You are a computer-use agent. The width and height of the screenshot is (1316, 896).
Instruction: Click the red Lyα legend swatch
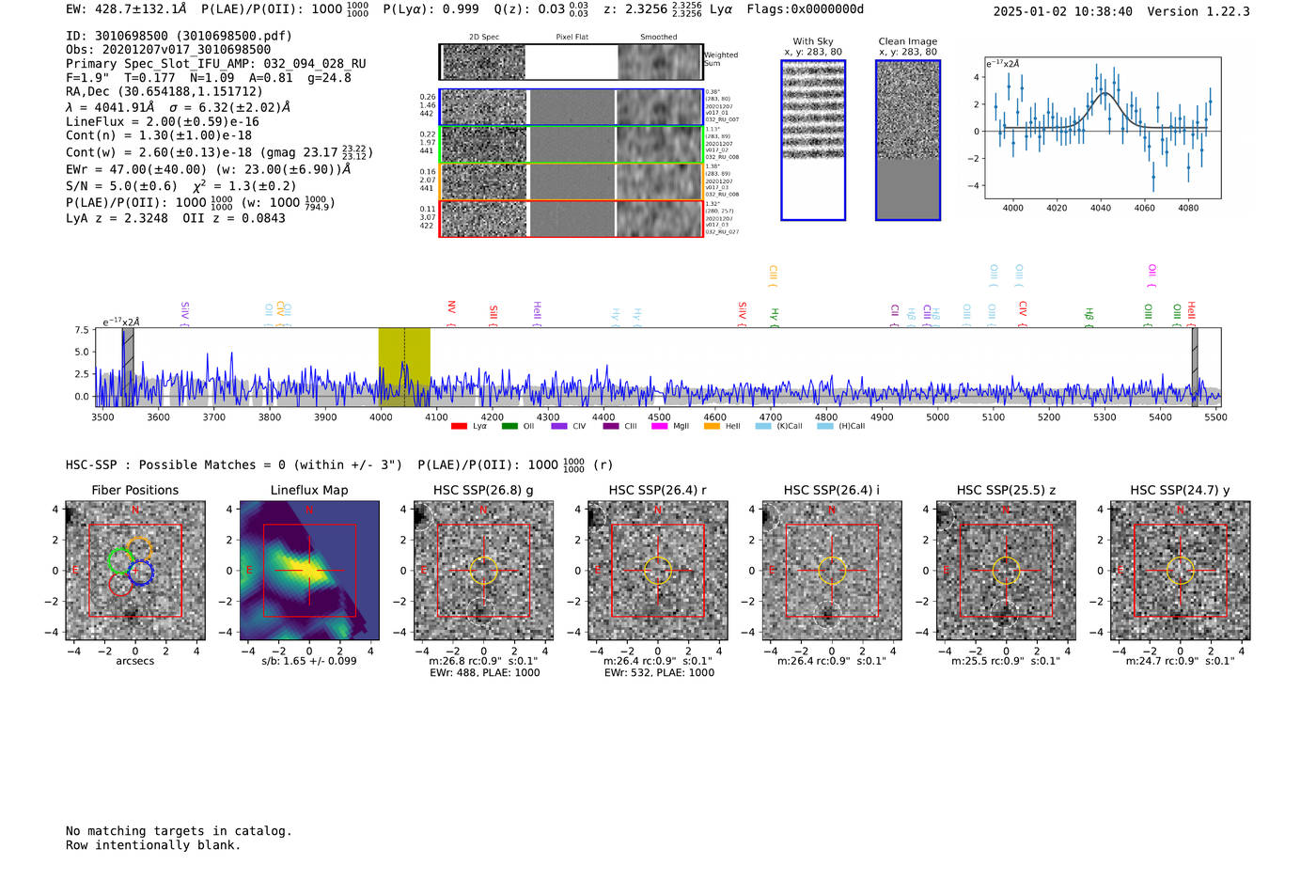click(x=459, y=426)
